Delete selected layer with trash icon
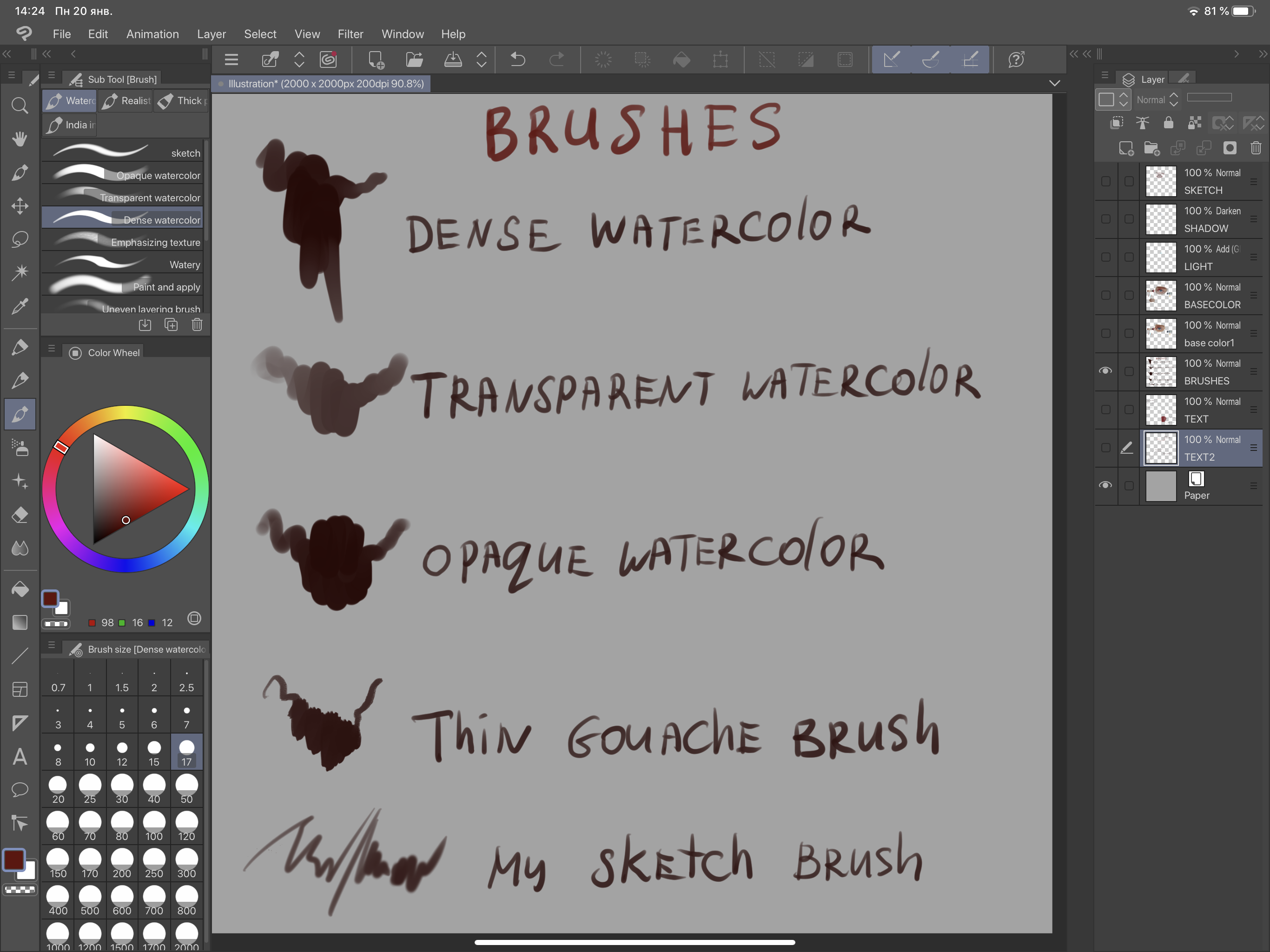This screenshot has width=1270, height=952. (x=1256, y=149)
